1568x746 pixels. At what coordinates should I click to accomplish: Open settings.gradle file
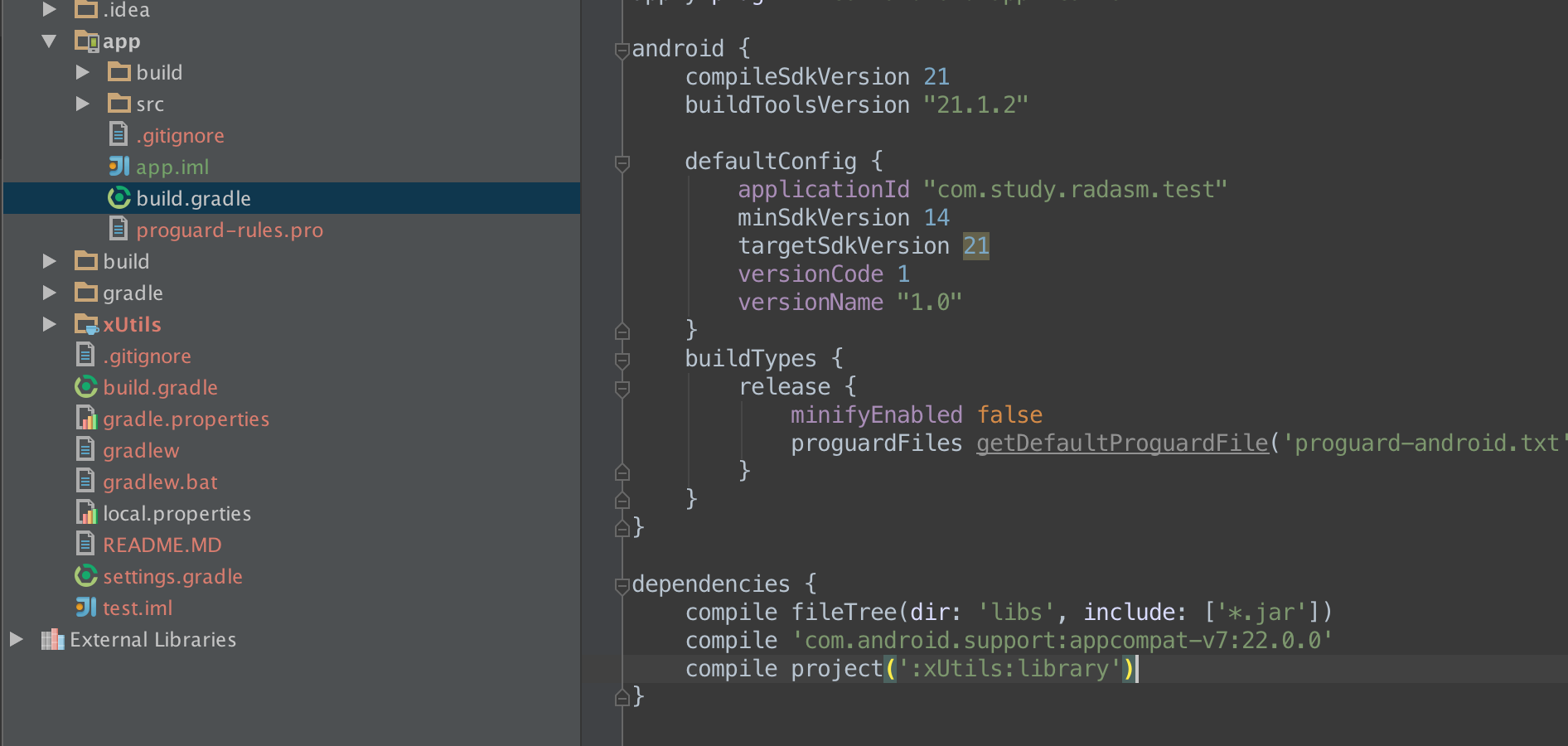click(x=172, y=576)
